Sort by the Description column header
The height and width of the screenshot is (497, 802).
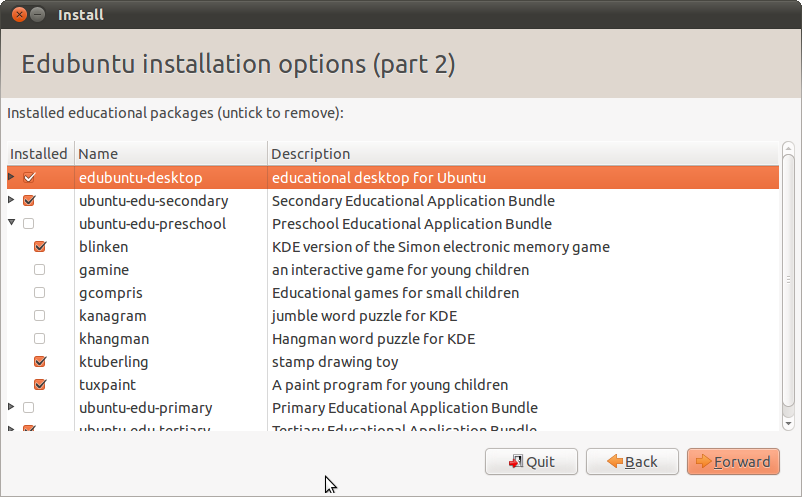pos(523,153)
